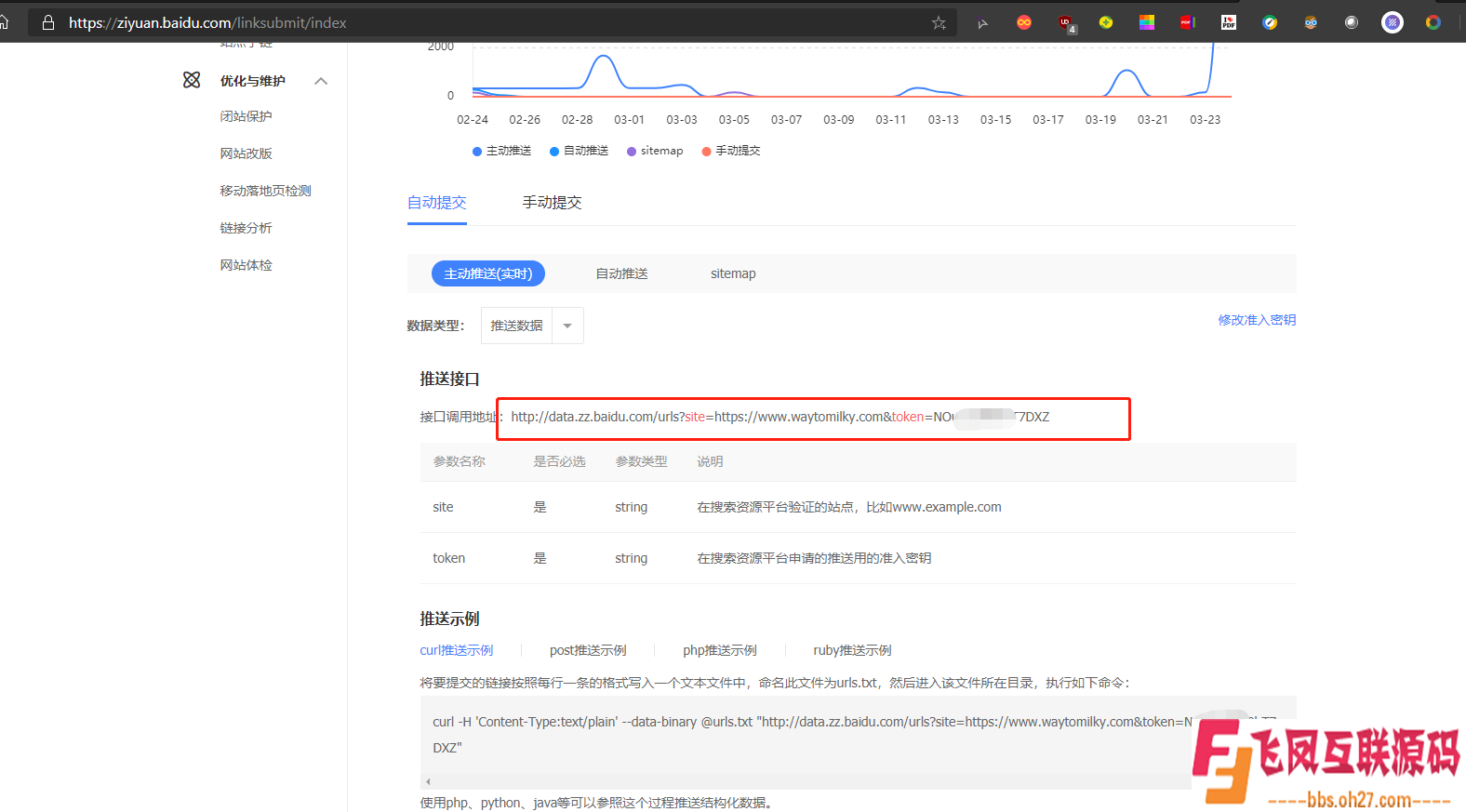Click the 03-23 date label on chart
Image resolution: width=1466 pixels, height=812 pixels.
pyautogui.click(x=1205, y=120)
